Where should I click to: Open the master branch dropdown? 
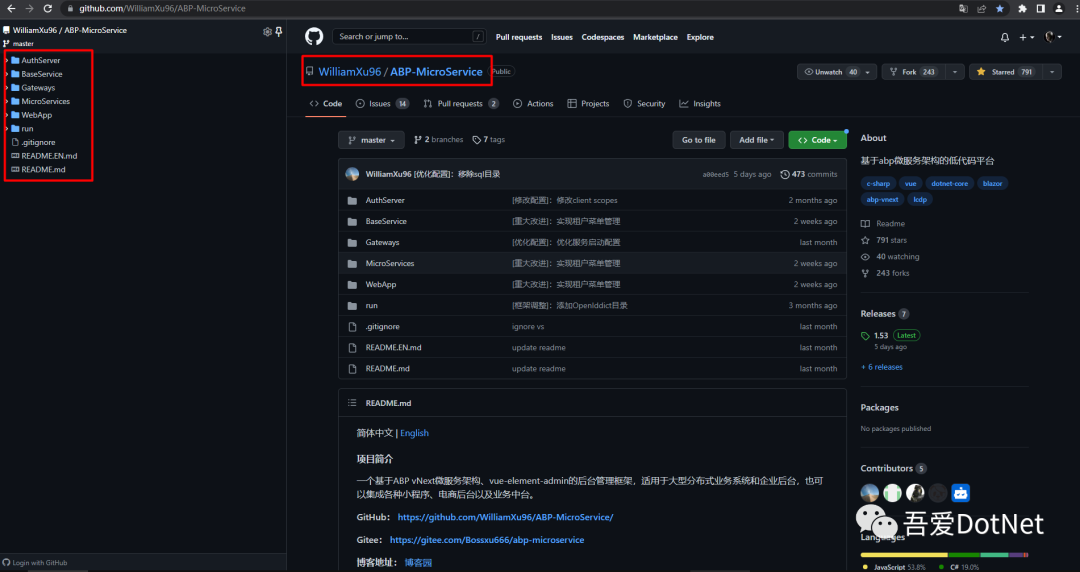(x=371, y=140)
